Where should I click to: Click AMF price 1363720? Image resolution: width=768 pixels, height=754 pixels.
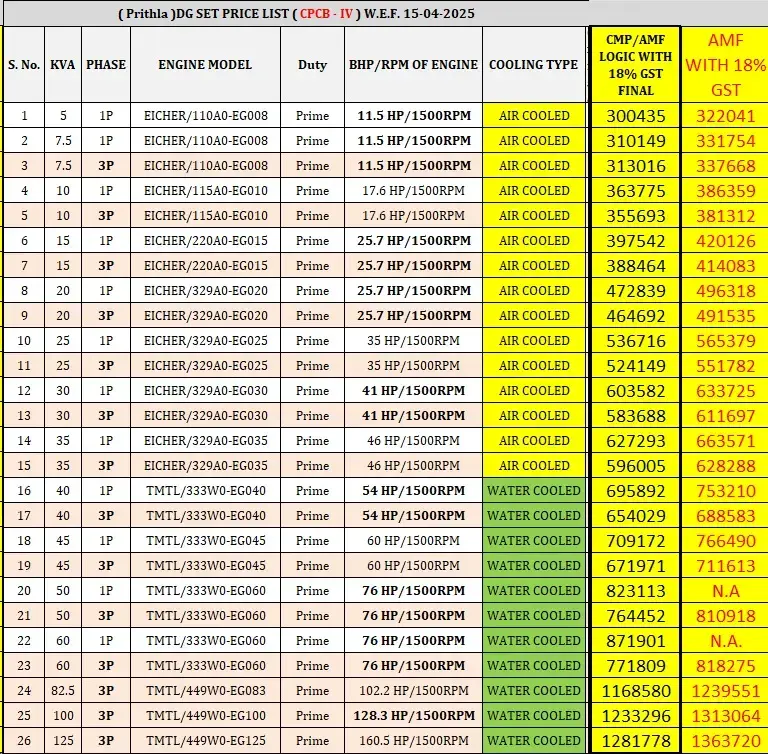(725, 740)
